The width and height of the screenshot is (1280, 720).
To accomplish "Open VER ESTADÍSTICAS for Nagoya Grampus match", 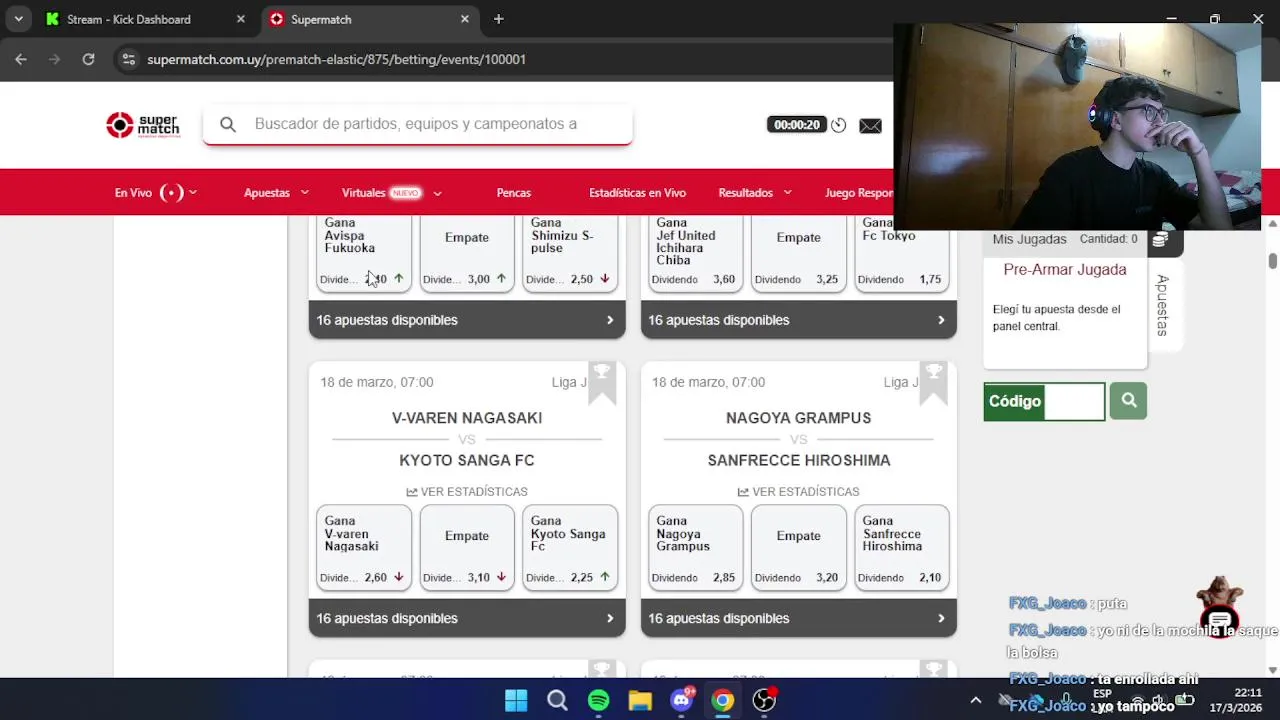I will pos(798,492).
